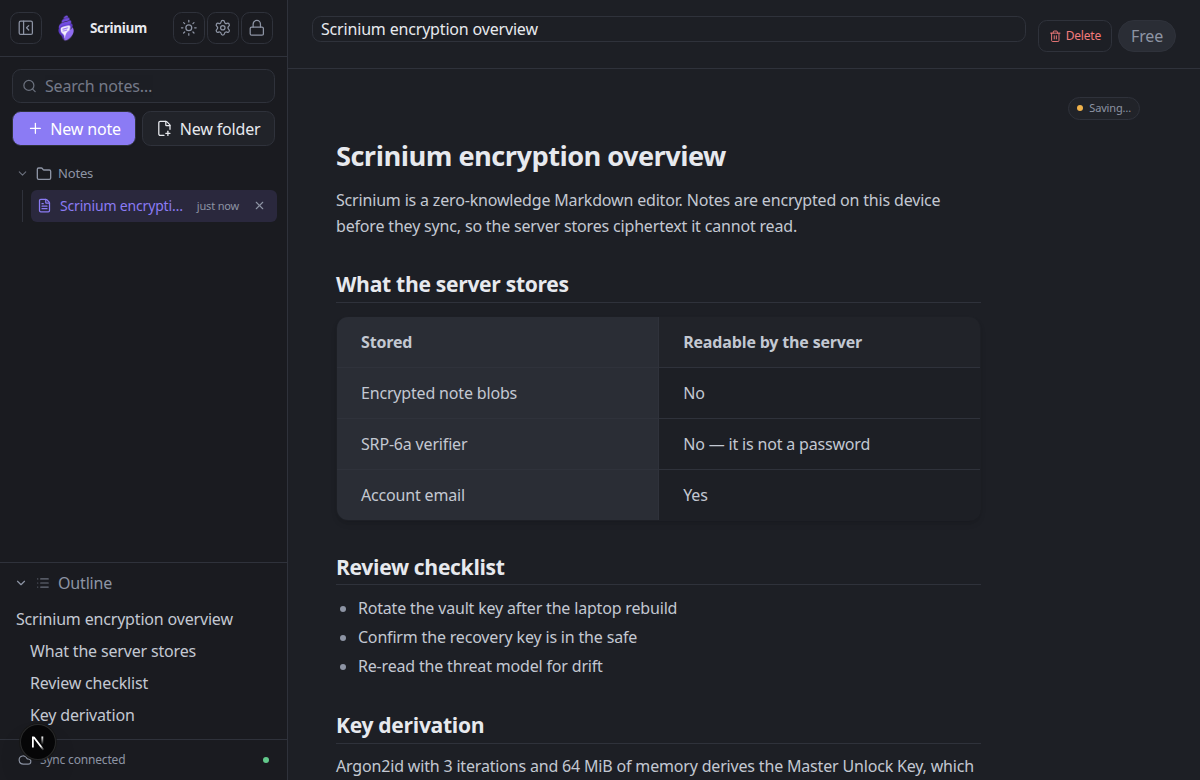Click the zero-knowledge intro paragraph
This screenshot has height=780, width=1200.
(x=638, y=213)
